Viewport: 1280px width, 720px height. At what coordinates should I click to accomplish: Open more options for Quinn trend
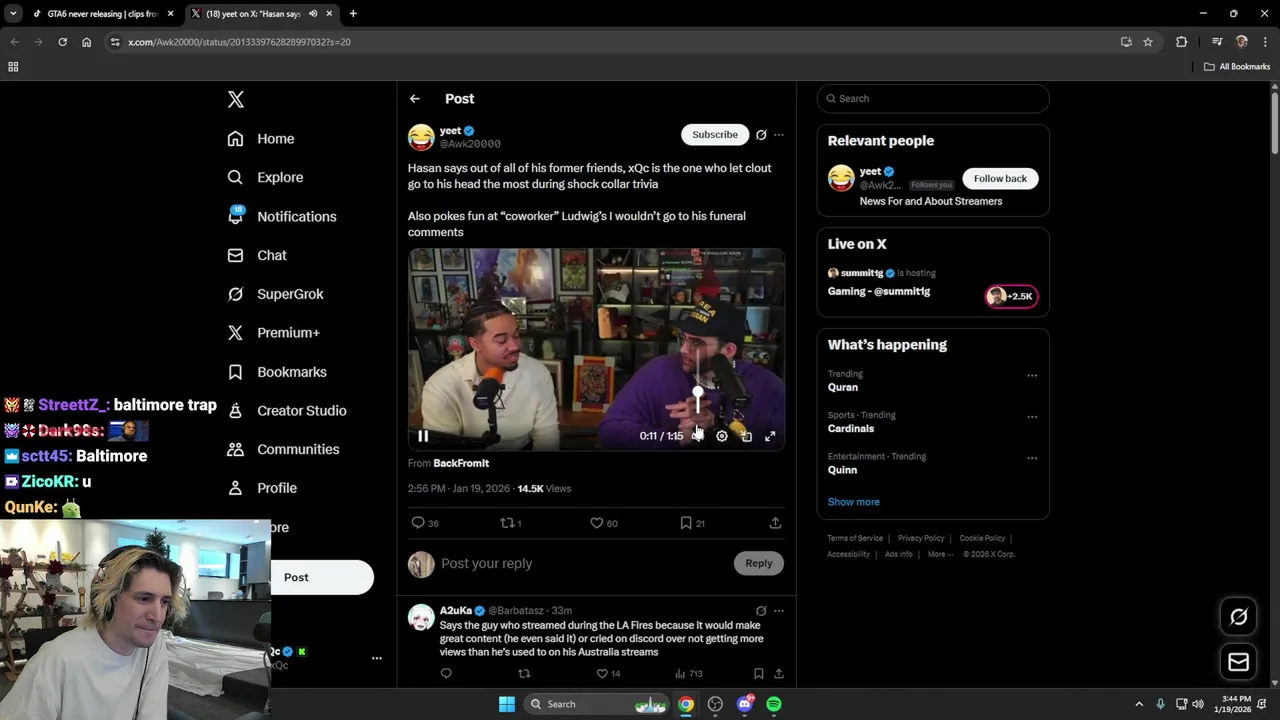(1032, 458)
